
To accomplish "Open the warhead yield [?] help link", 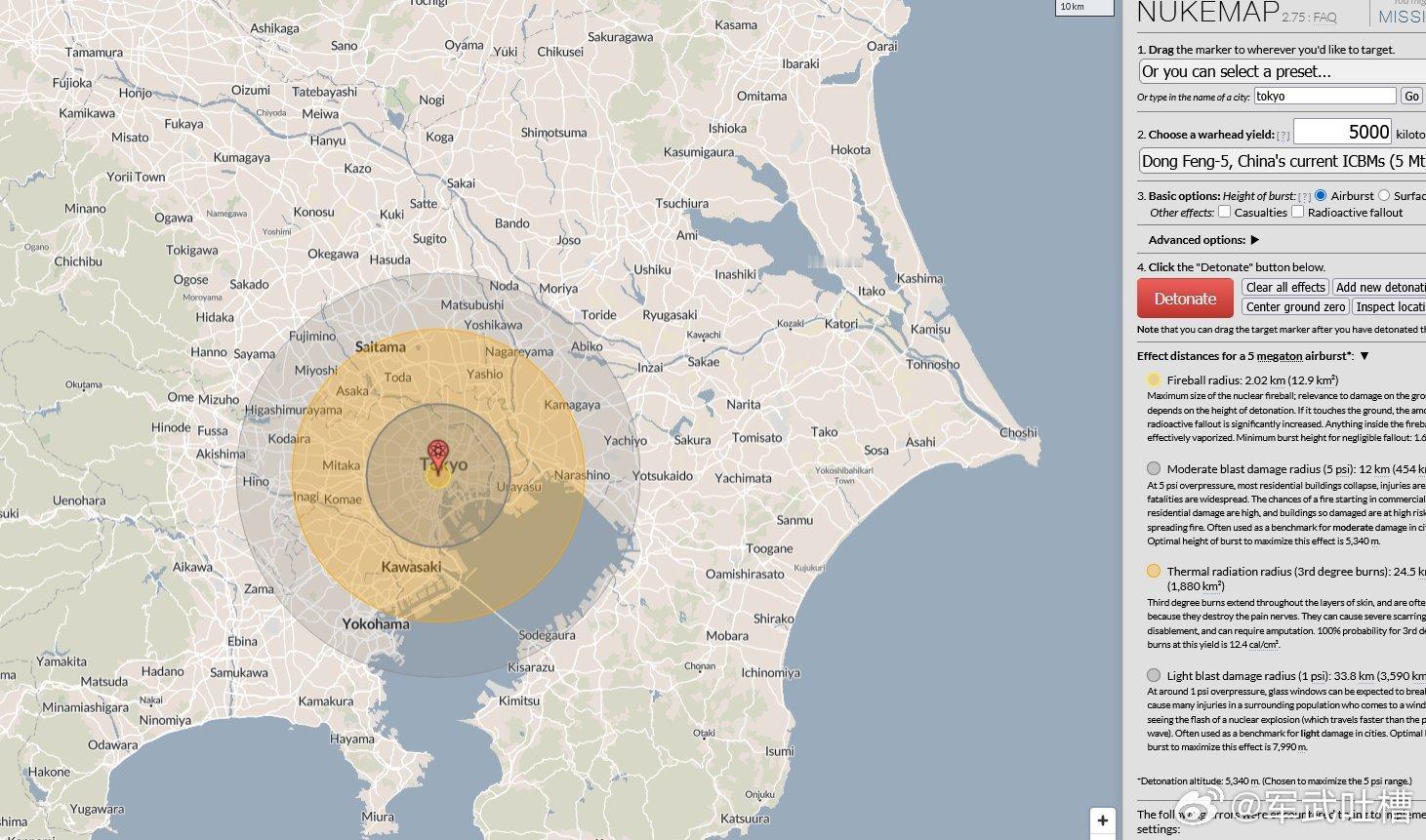I will pyautogui.click(x=1283, y=136).
